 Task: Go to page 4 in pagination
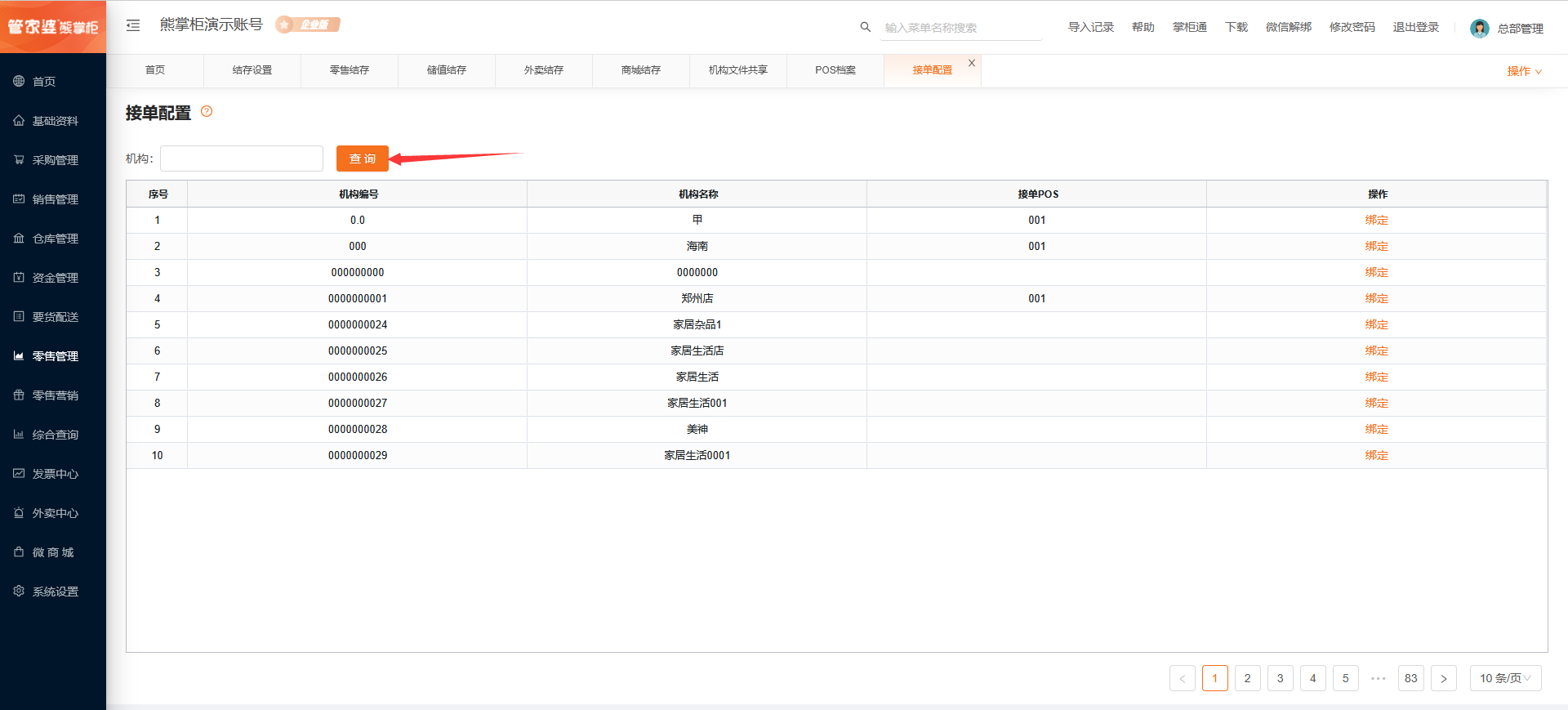1313,678
